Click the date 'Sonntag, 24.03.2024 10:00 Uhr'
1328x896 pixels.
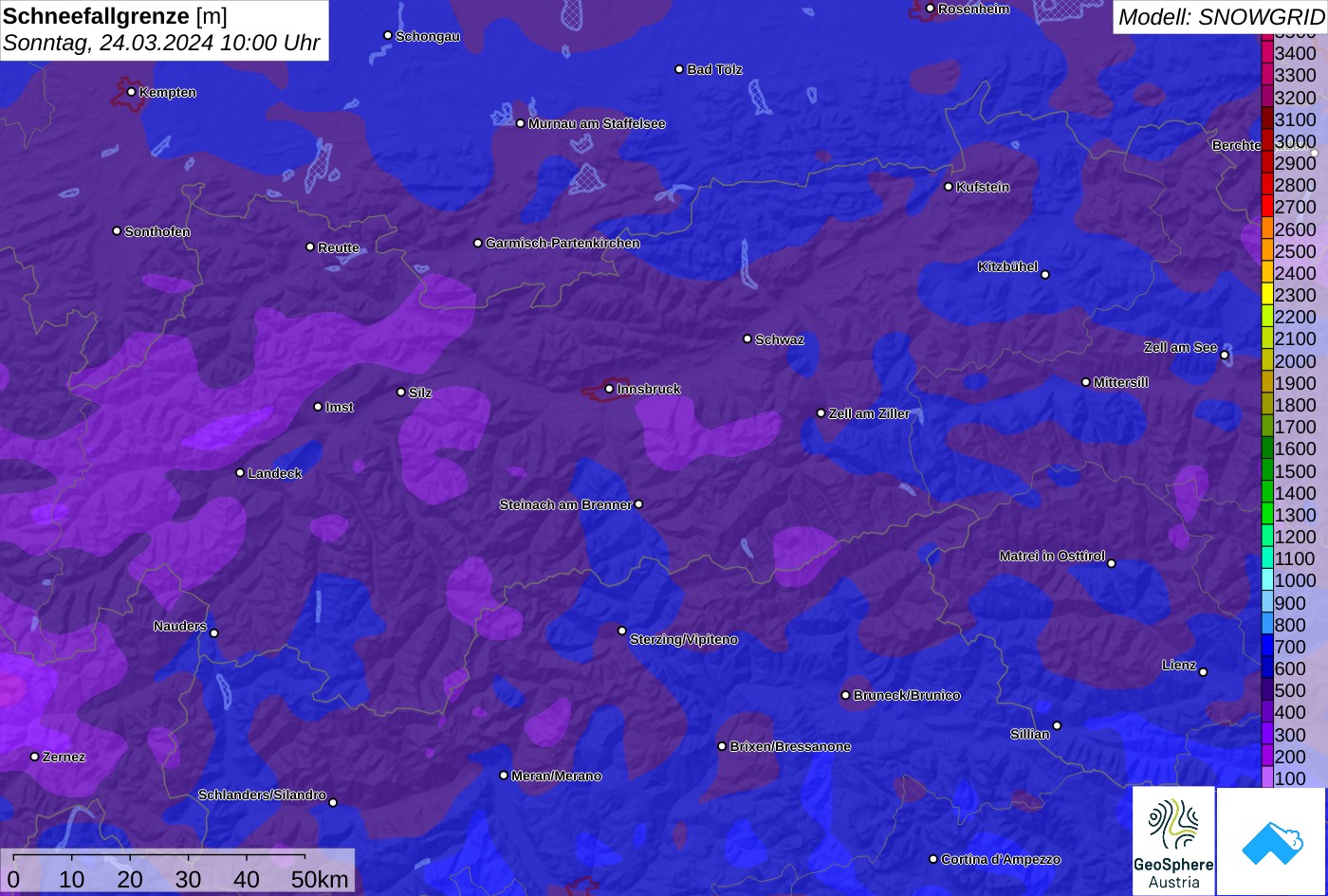tap(161, 44)
